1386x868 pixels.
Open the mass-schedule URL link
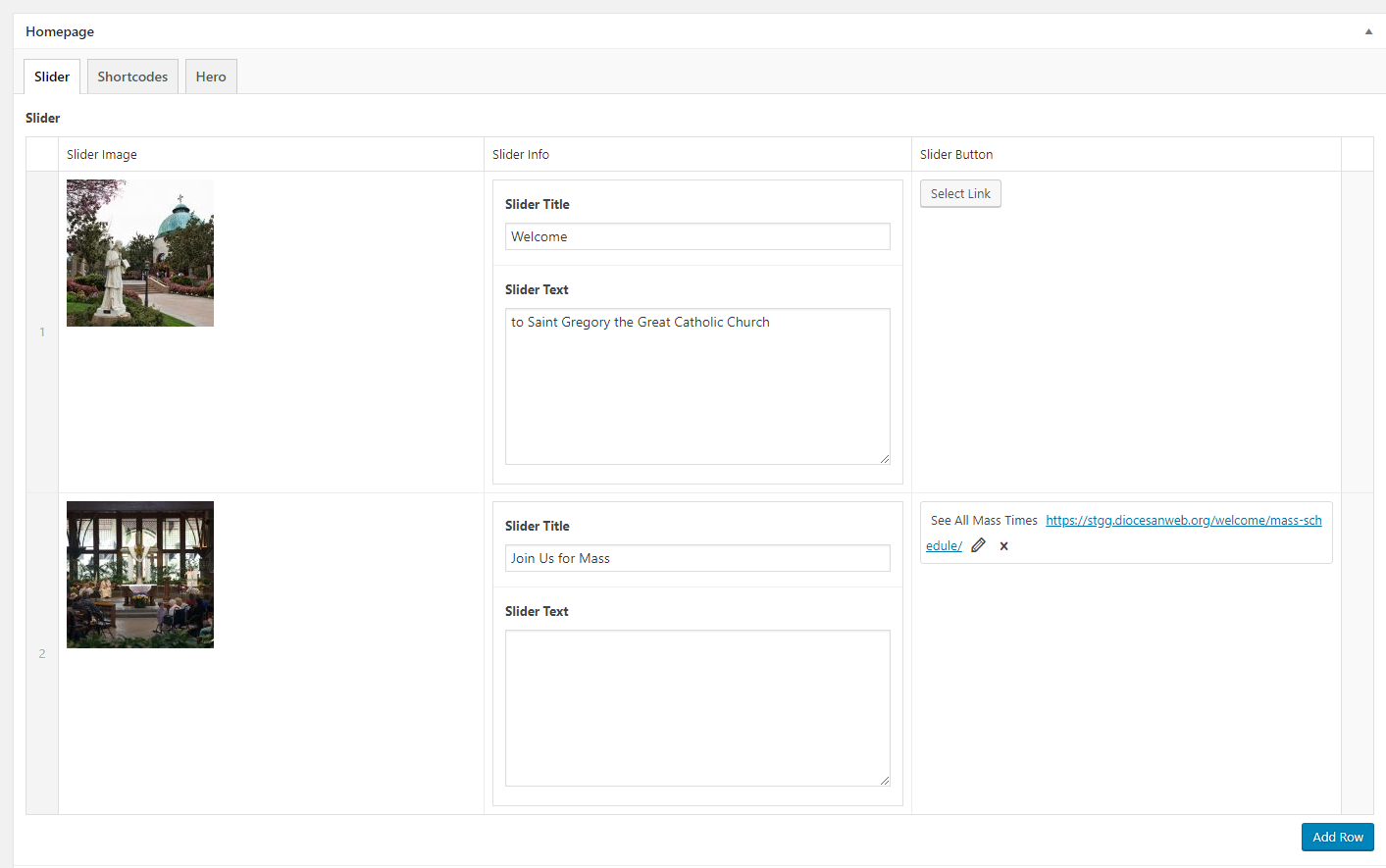tap(1183, 521)
